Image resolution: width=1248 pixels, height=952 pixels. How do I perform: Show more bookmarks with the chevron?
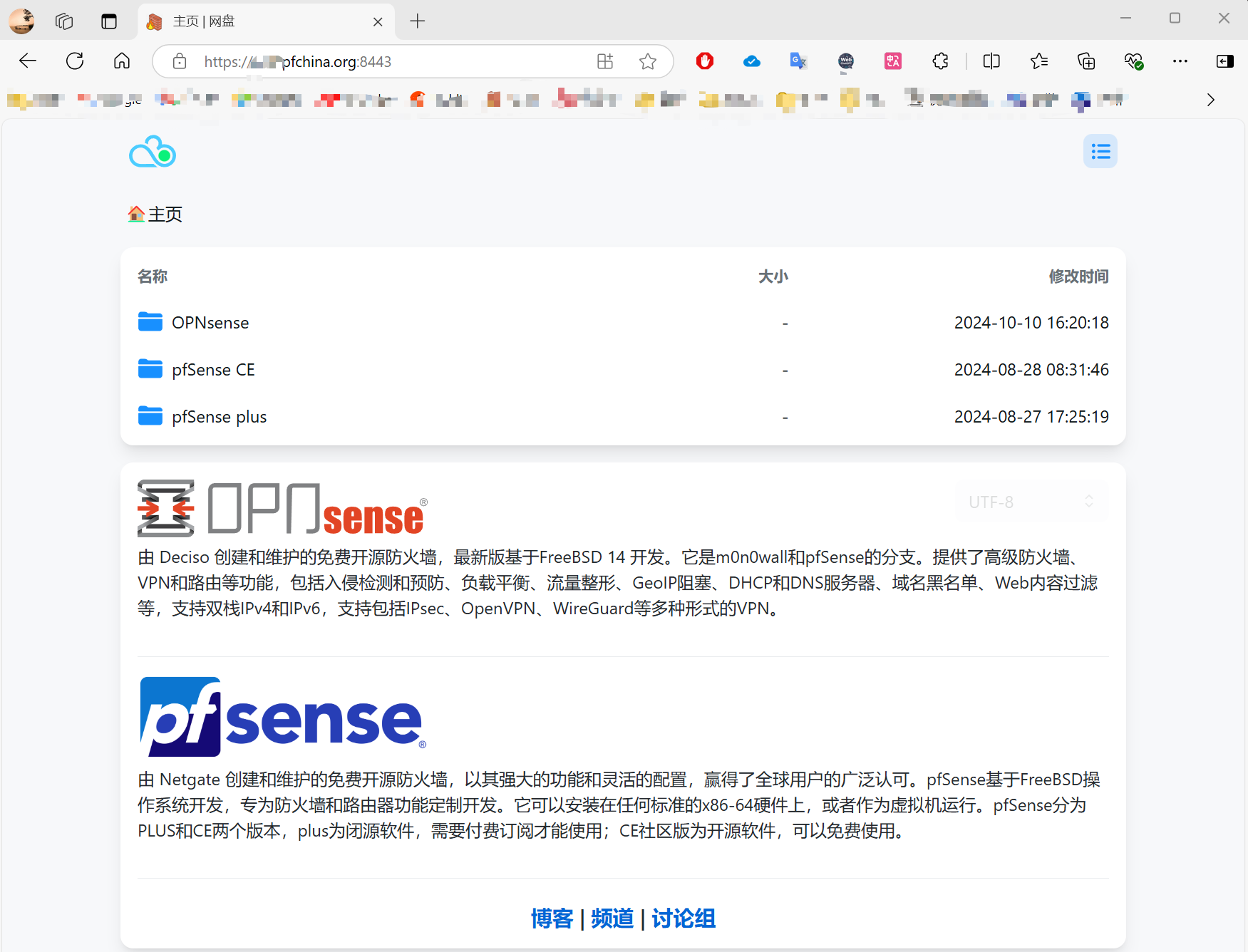1210,100
